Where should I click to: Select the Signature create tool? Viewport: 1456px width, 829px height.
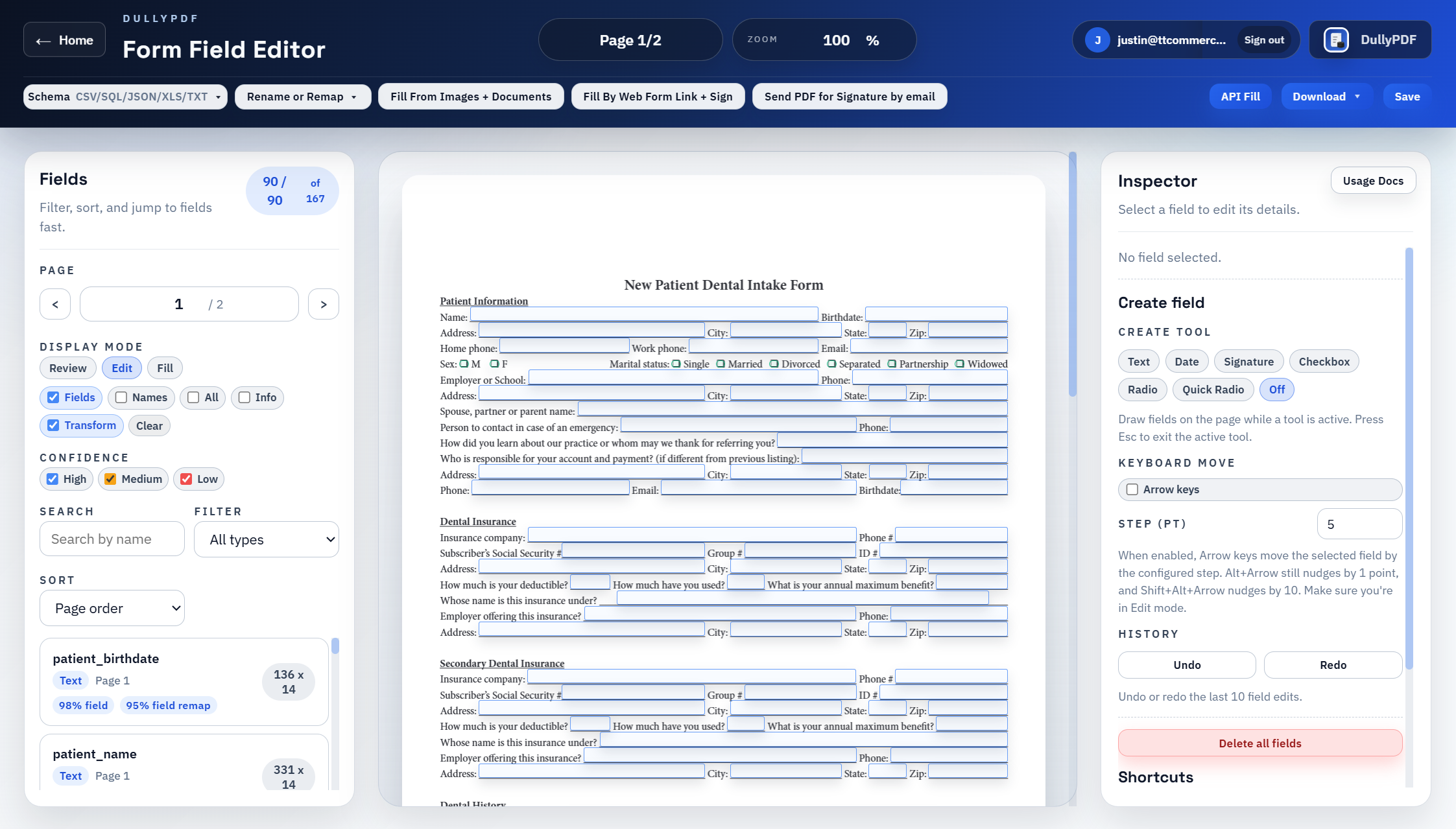tap(1248, 361)
